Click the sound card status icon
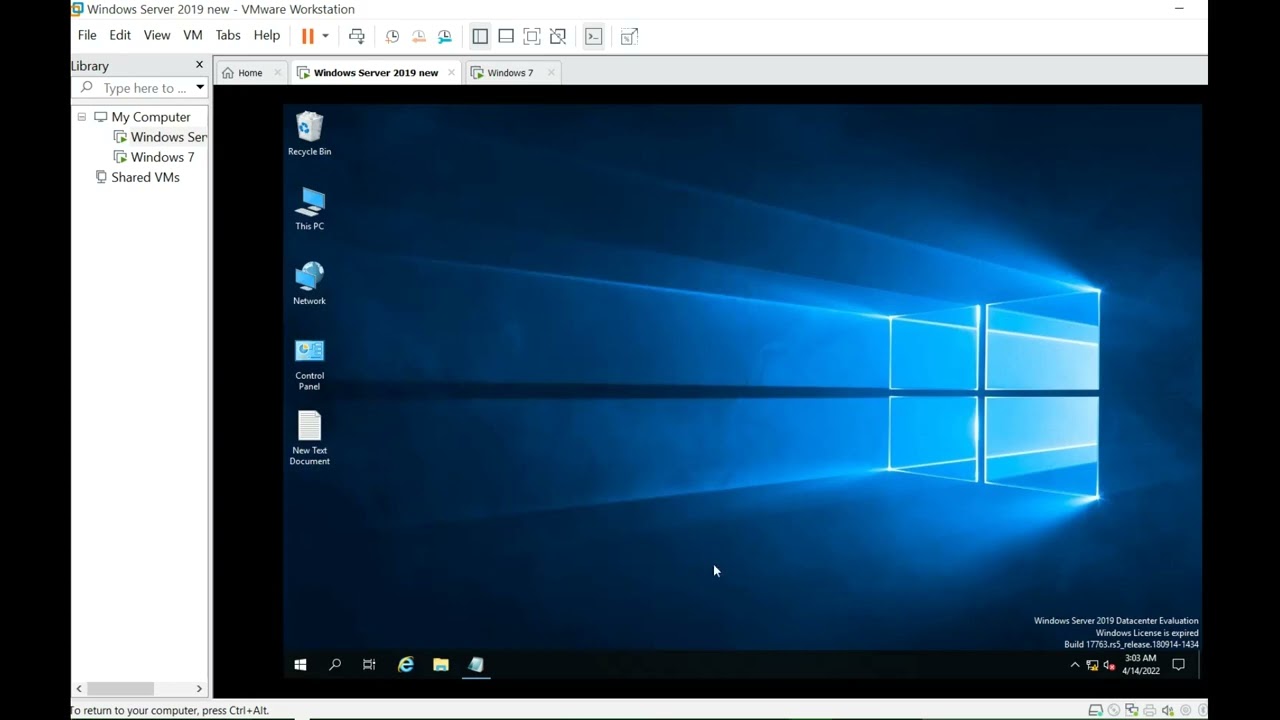 click(1168, 710)
